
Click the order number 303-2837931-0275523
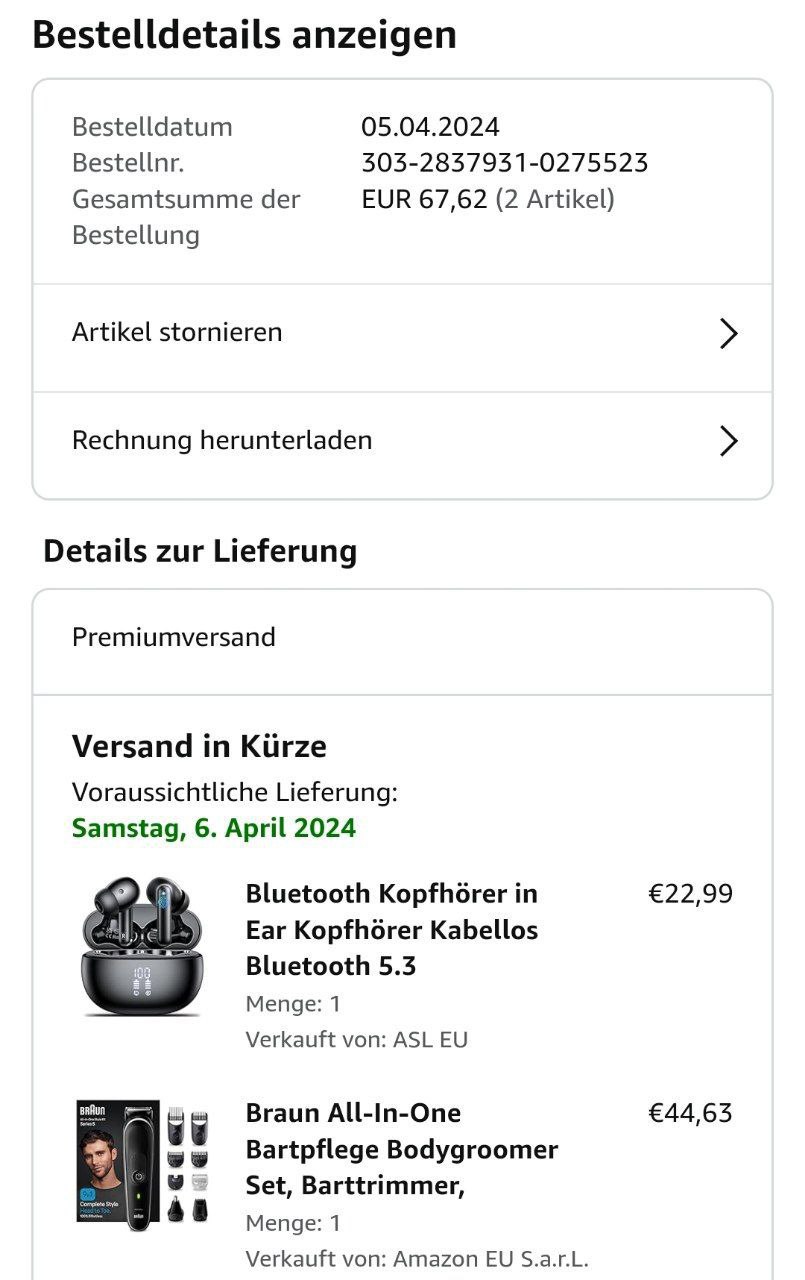[504, 162]
